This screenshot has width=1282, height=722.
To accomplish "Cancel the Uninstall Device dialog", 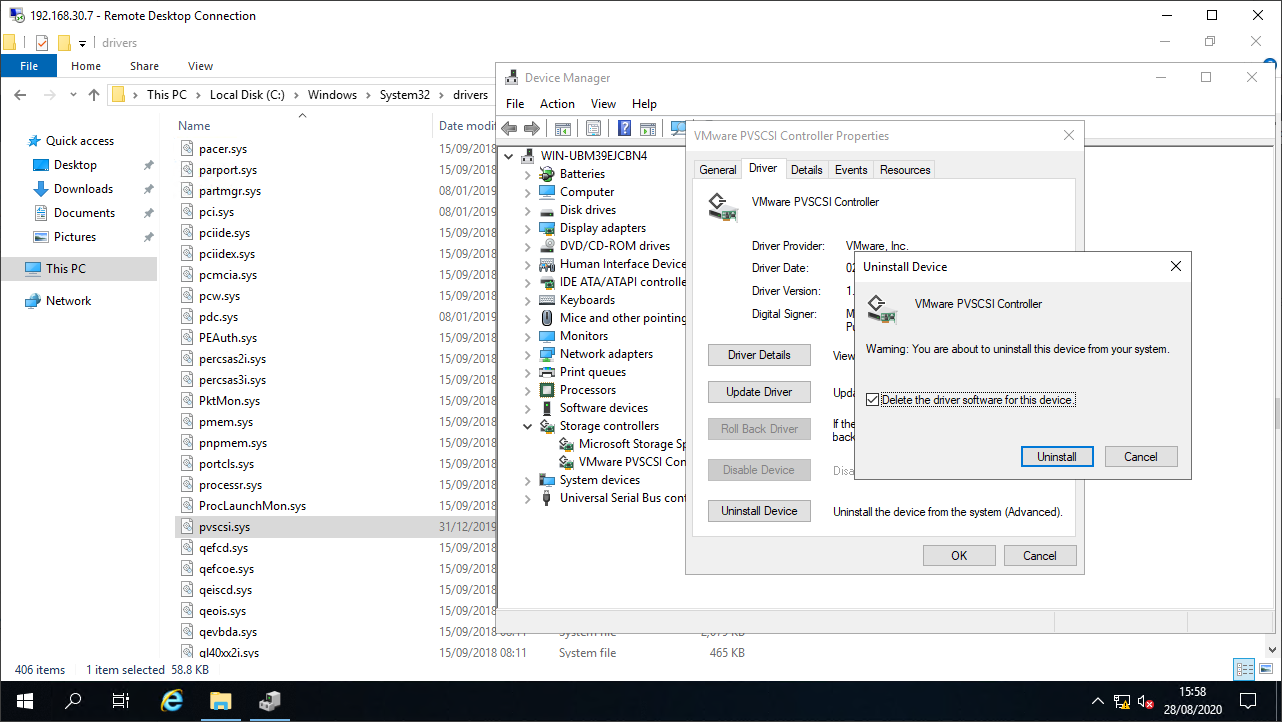I will (1141, 457).
